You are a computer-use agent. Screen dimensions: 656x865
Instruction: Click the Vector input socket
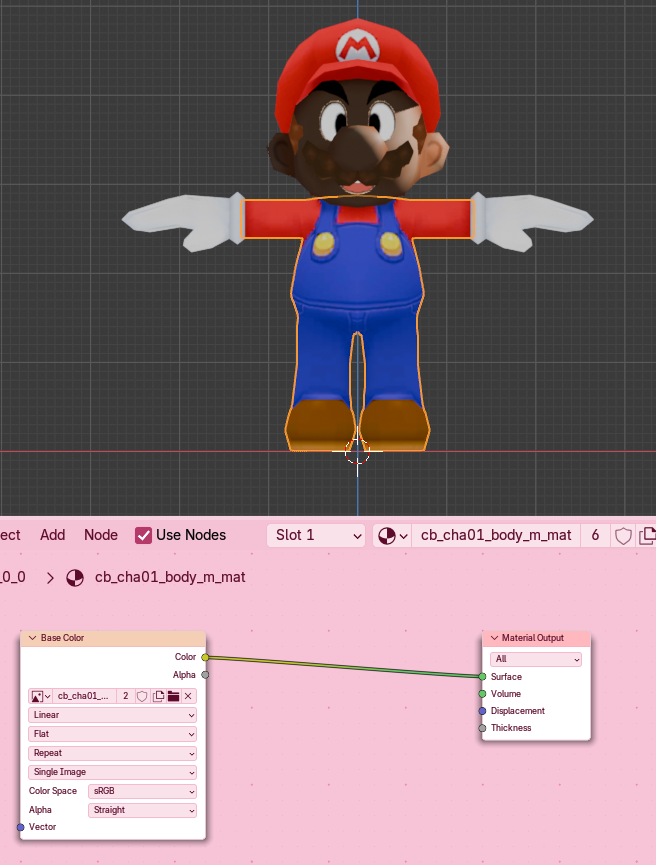[x=21, y=827]
